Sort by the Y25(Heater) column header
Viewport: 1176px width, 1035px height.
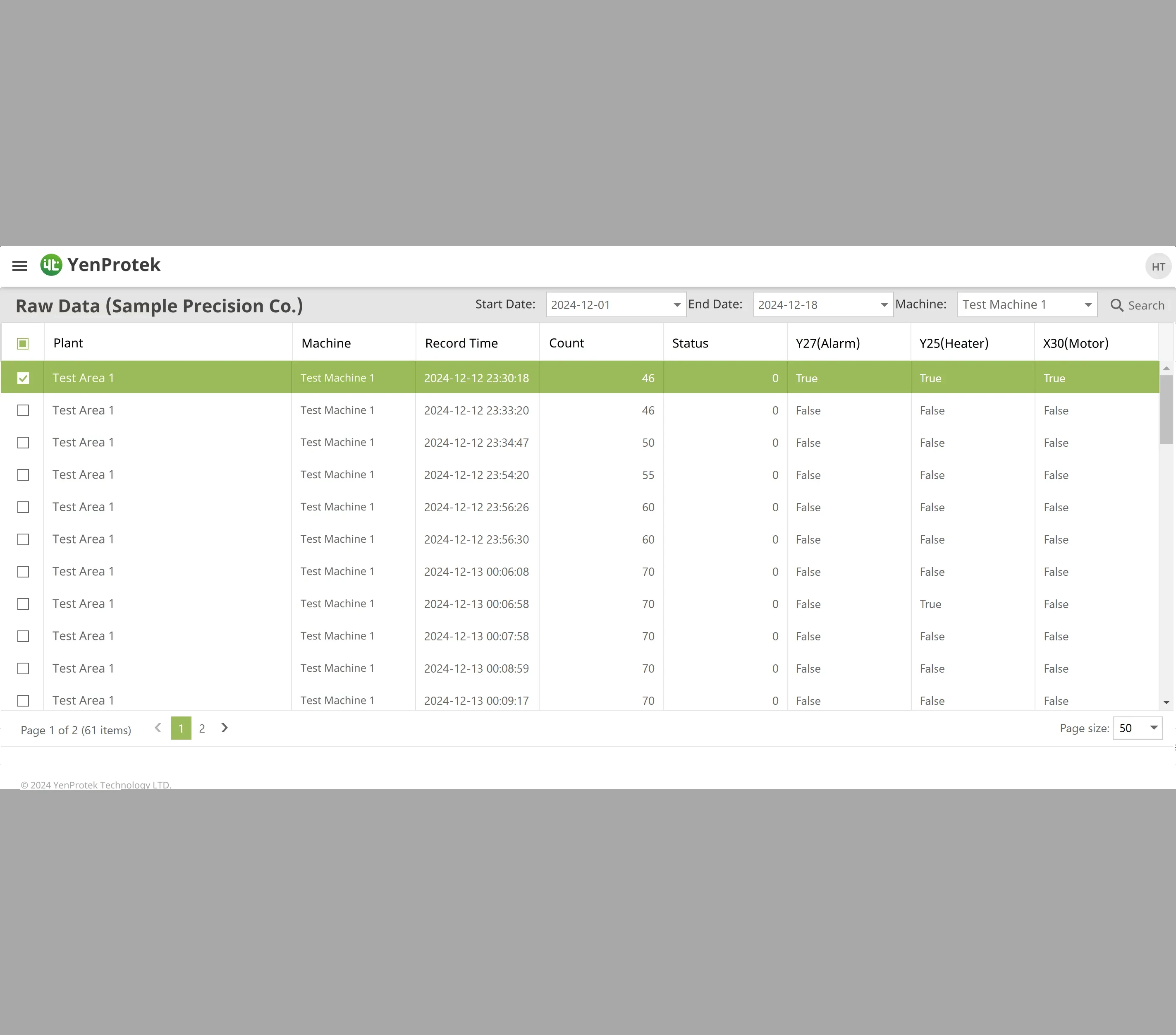point(972,343)
